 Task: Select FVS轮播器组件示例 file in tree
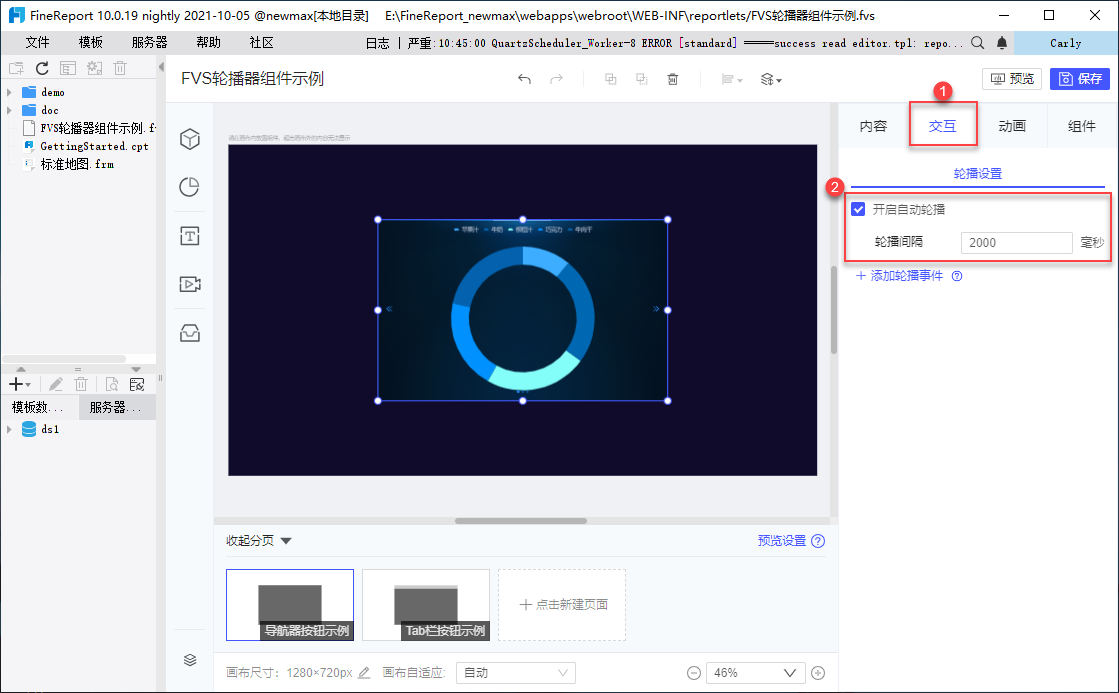89,128
